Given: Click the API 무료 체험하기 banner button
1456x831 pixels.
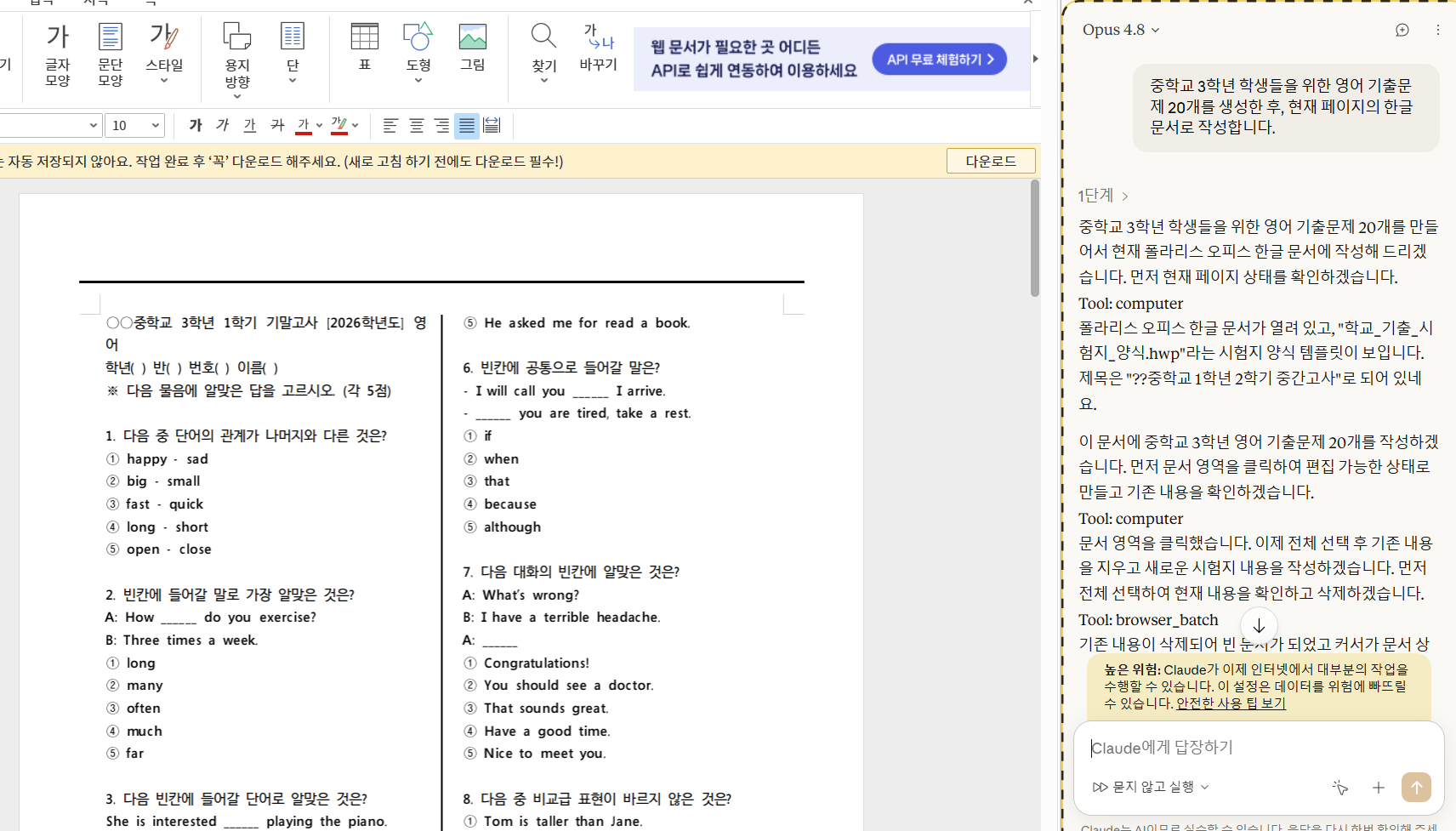Looking at the screenshot, I should 940,60.
